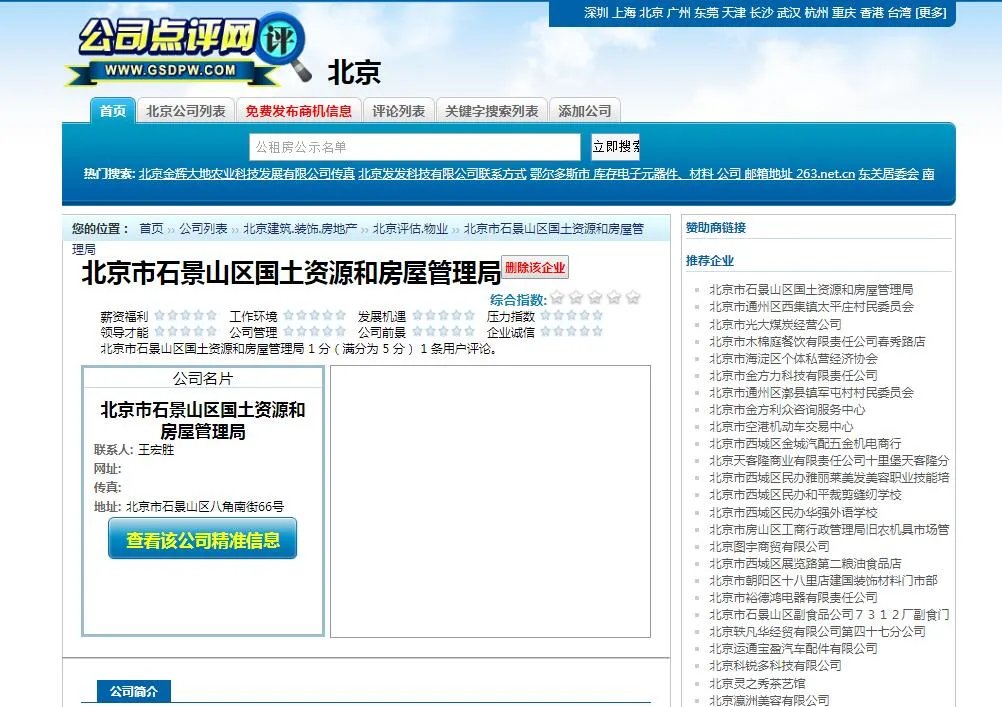Rate 公司管理 by clicking its first star
Viewport: 1002px width, 707px height.
[288, 331]
